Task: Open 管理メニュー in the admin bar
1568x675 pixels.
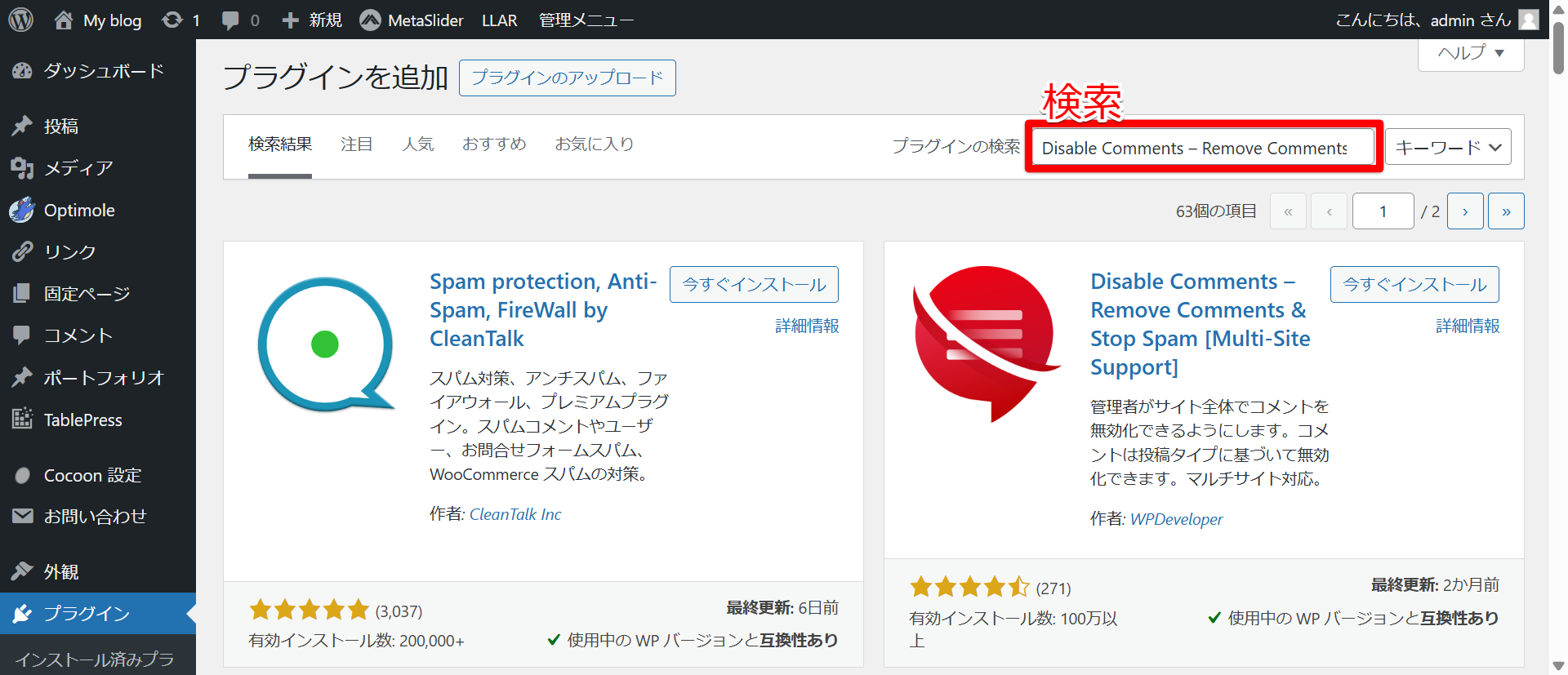Action: tap(586, 20)
